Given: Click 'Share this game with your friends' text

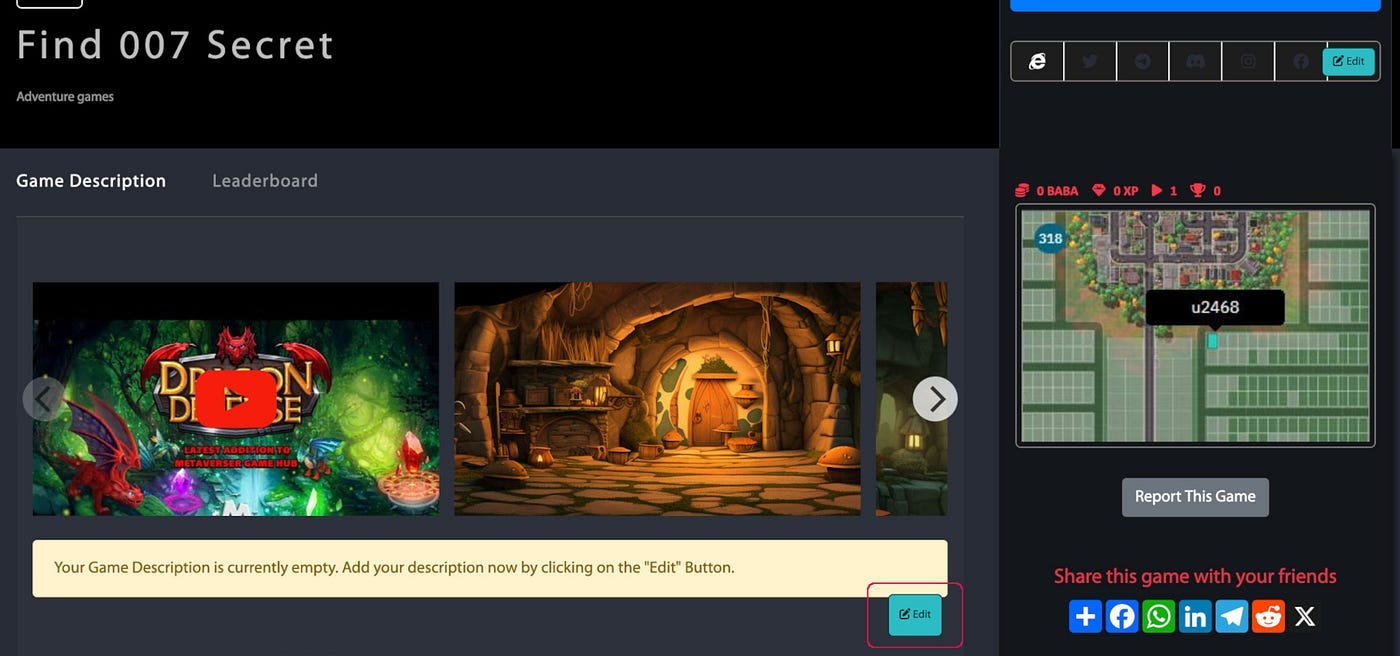Looking at the screenshot, I should coord(1195,576).
